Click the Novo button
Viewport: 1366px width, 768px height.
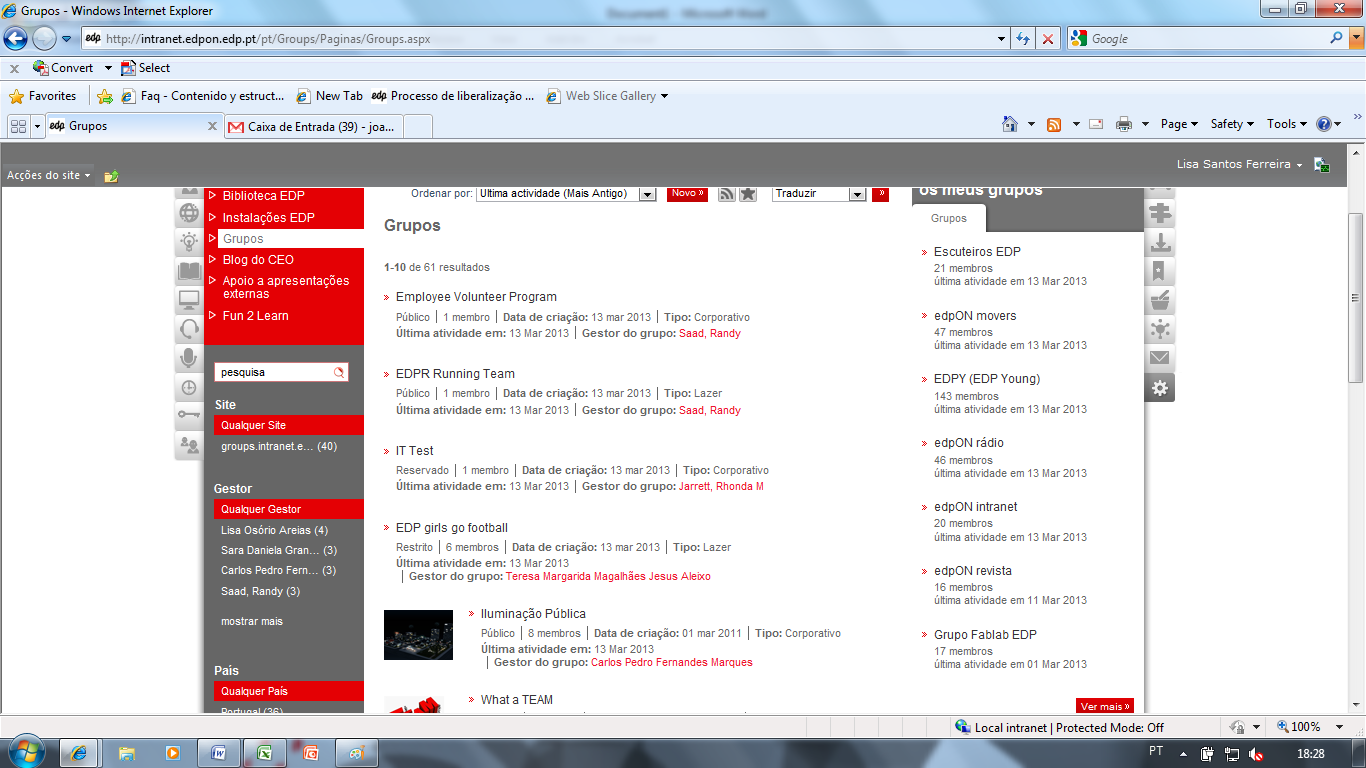(687, 194)
